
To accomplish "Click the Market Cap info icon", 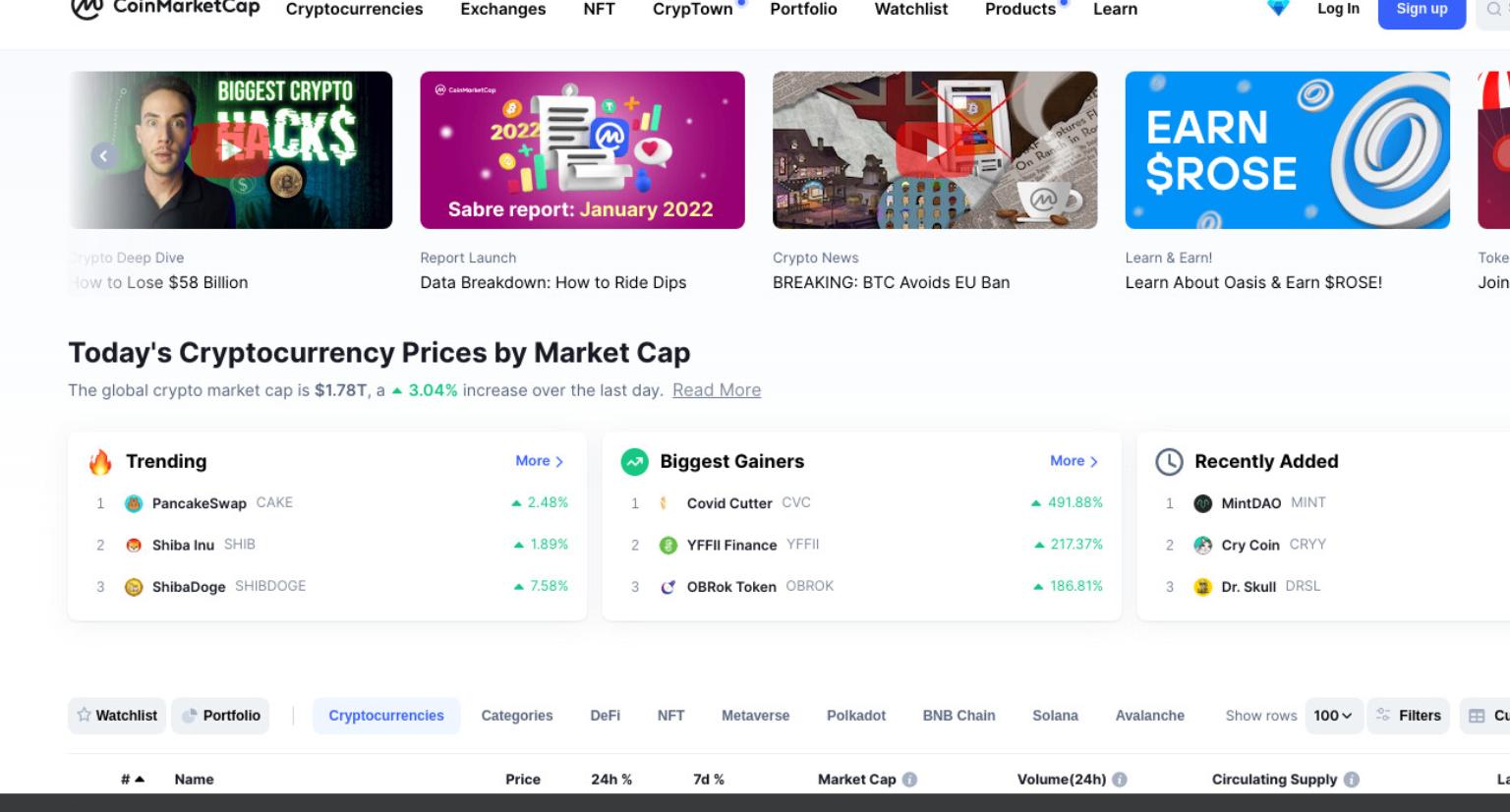I will (909, 780).
